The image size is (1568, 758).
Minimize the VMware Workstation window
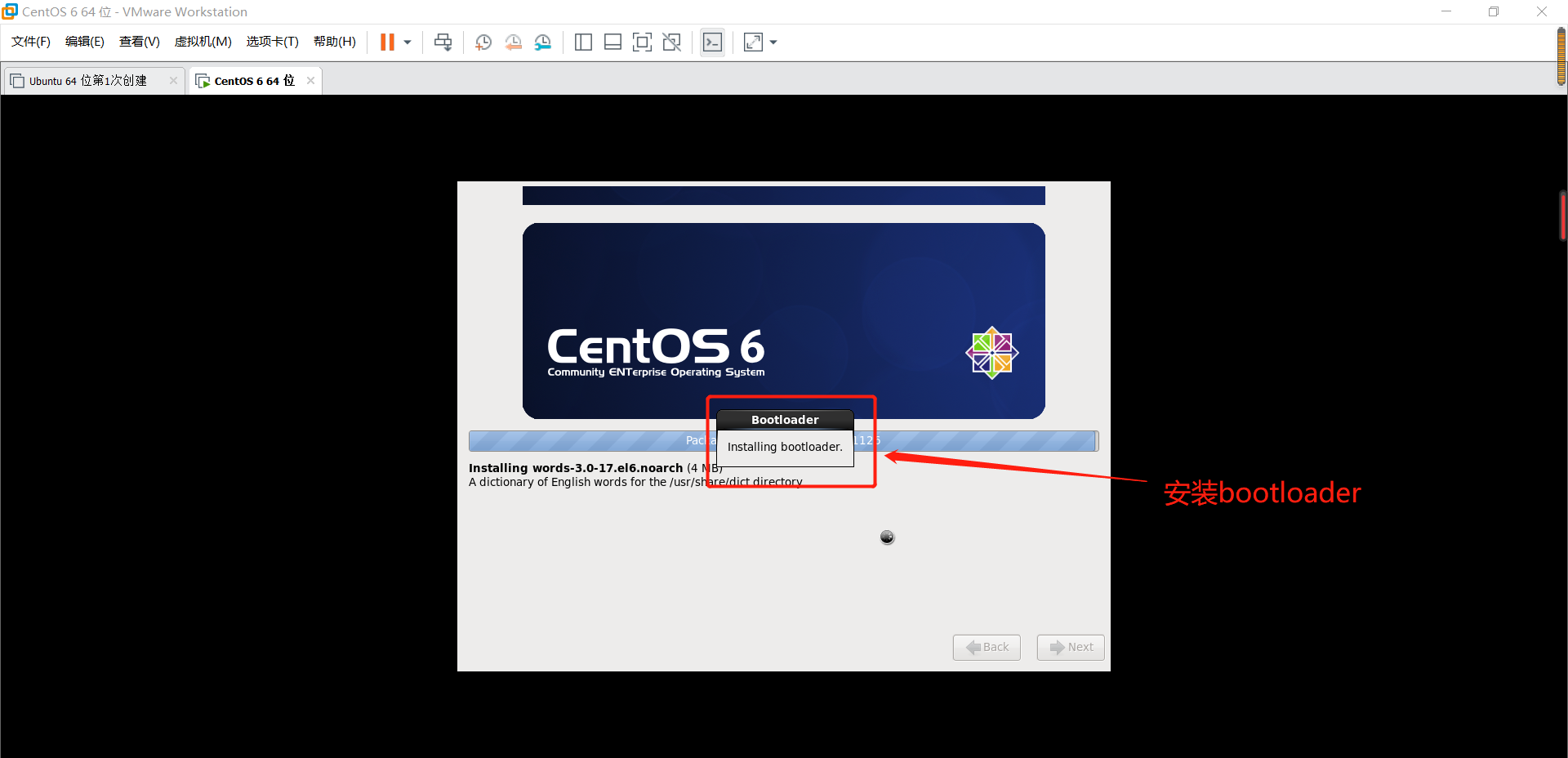1446,11
